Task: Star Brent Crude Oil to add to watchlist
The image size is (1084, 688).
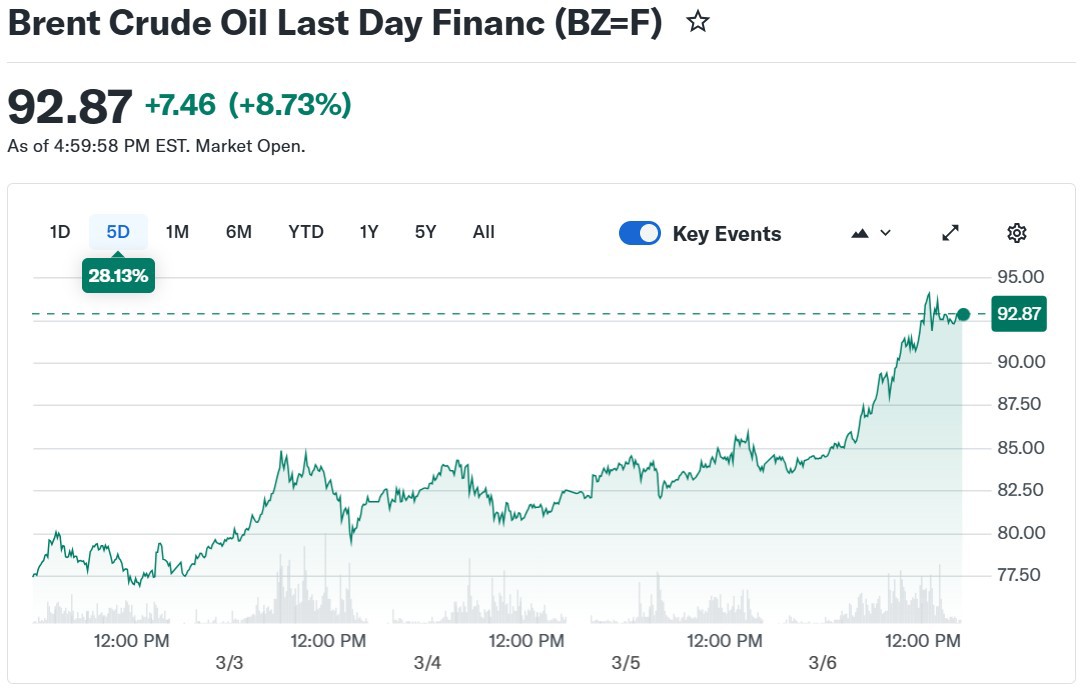Action: click(698, 23)
